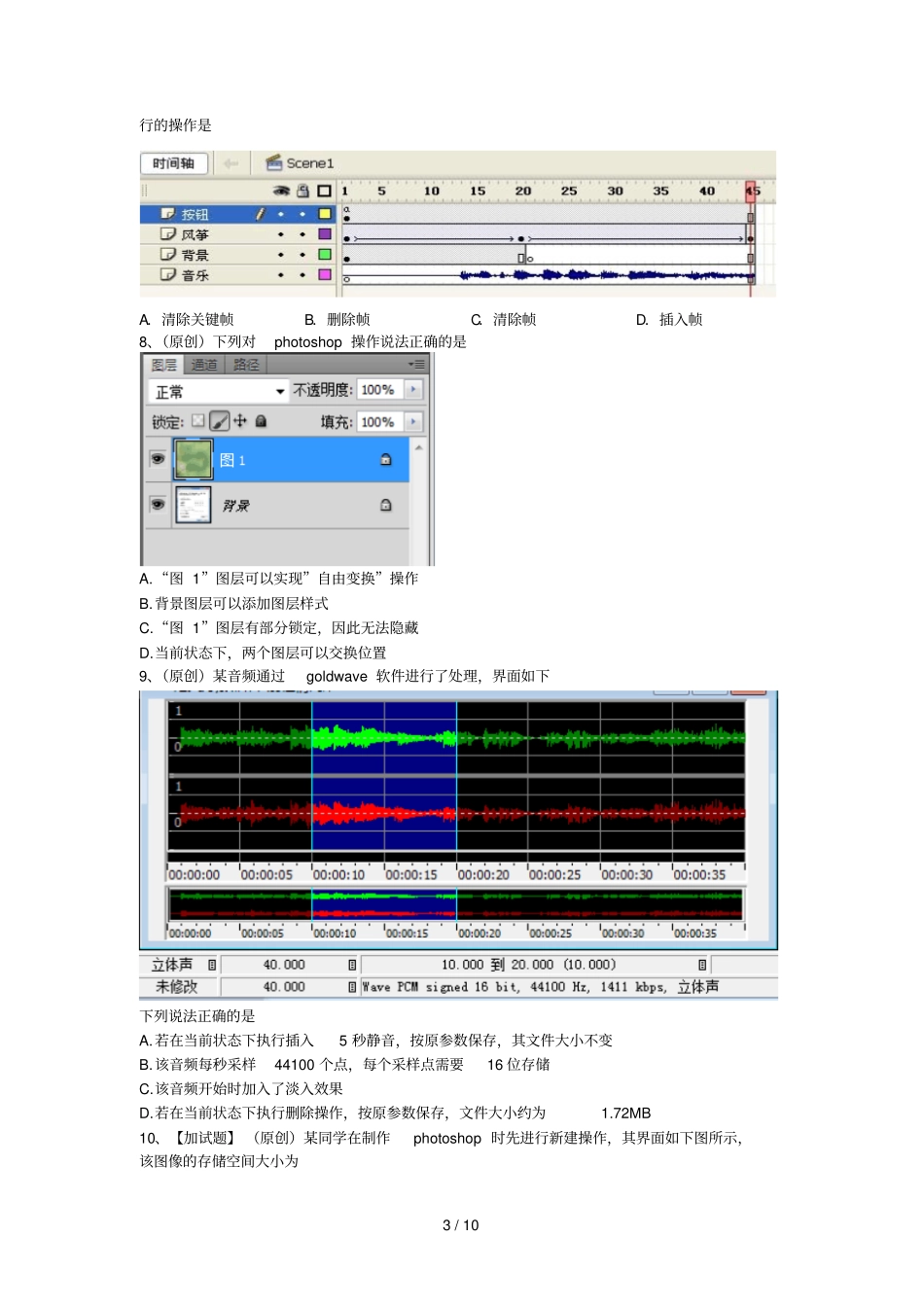The height and width of the screenshot is (1308, 924).
Task: Click the padlock icon in timeline header
Action: (x=302, y=191)
